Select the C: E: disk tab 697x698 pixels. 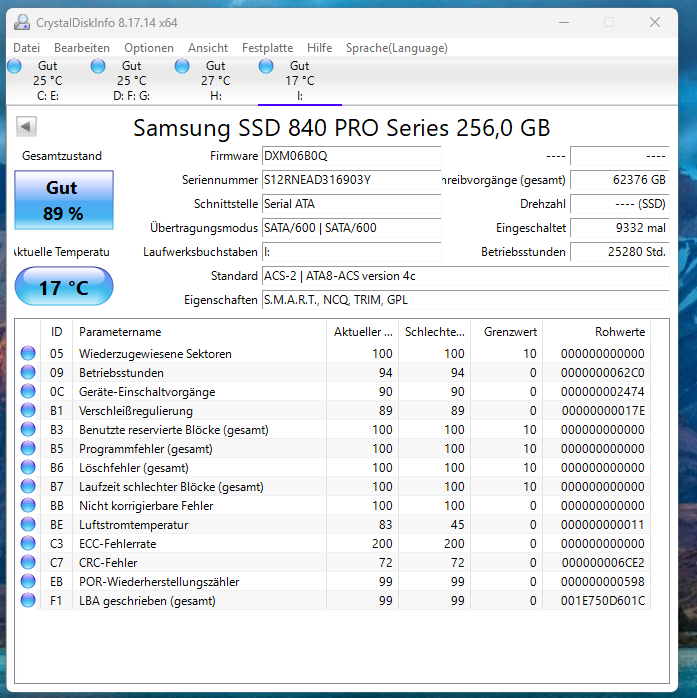(x=48, y=81)
